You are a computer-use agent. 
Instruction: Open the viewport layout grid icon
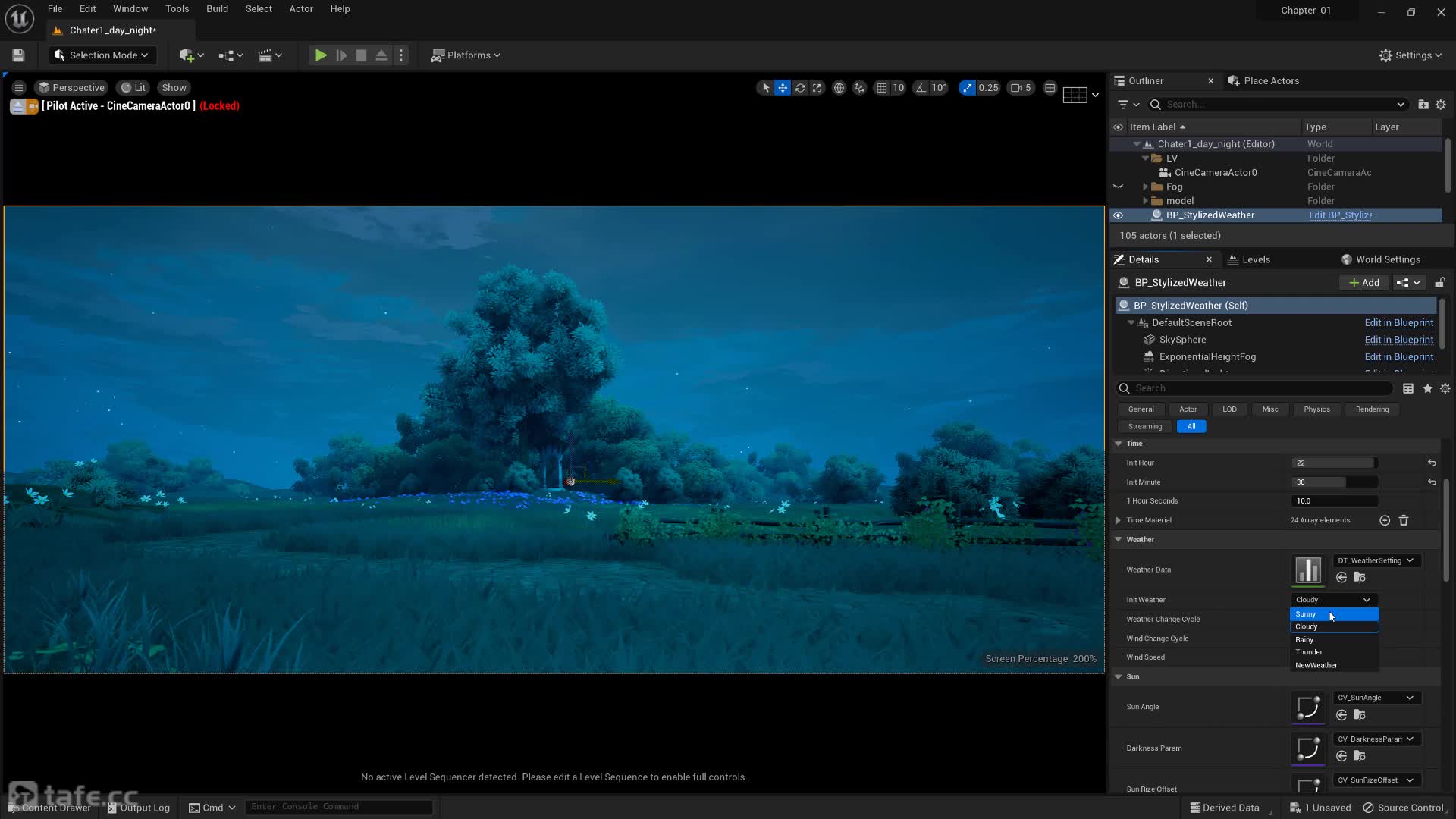pyautogui.click(x=1050, y=88)
